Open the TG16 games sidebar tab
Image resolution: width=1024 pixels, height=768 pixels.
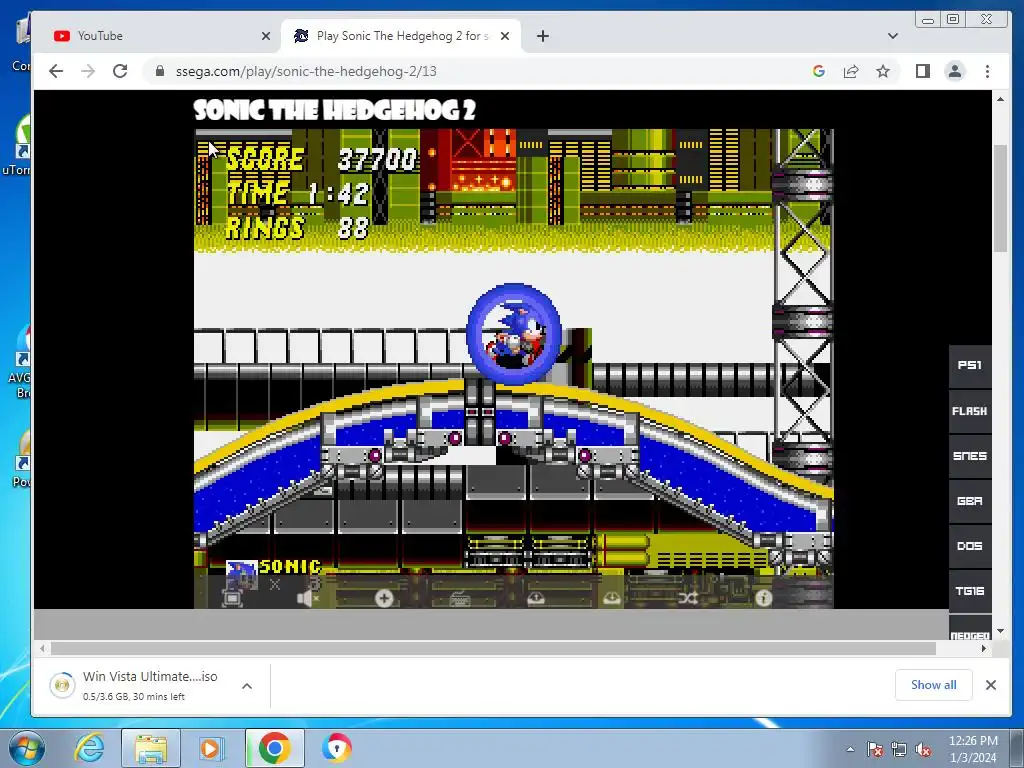[970, 591]
